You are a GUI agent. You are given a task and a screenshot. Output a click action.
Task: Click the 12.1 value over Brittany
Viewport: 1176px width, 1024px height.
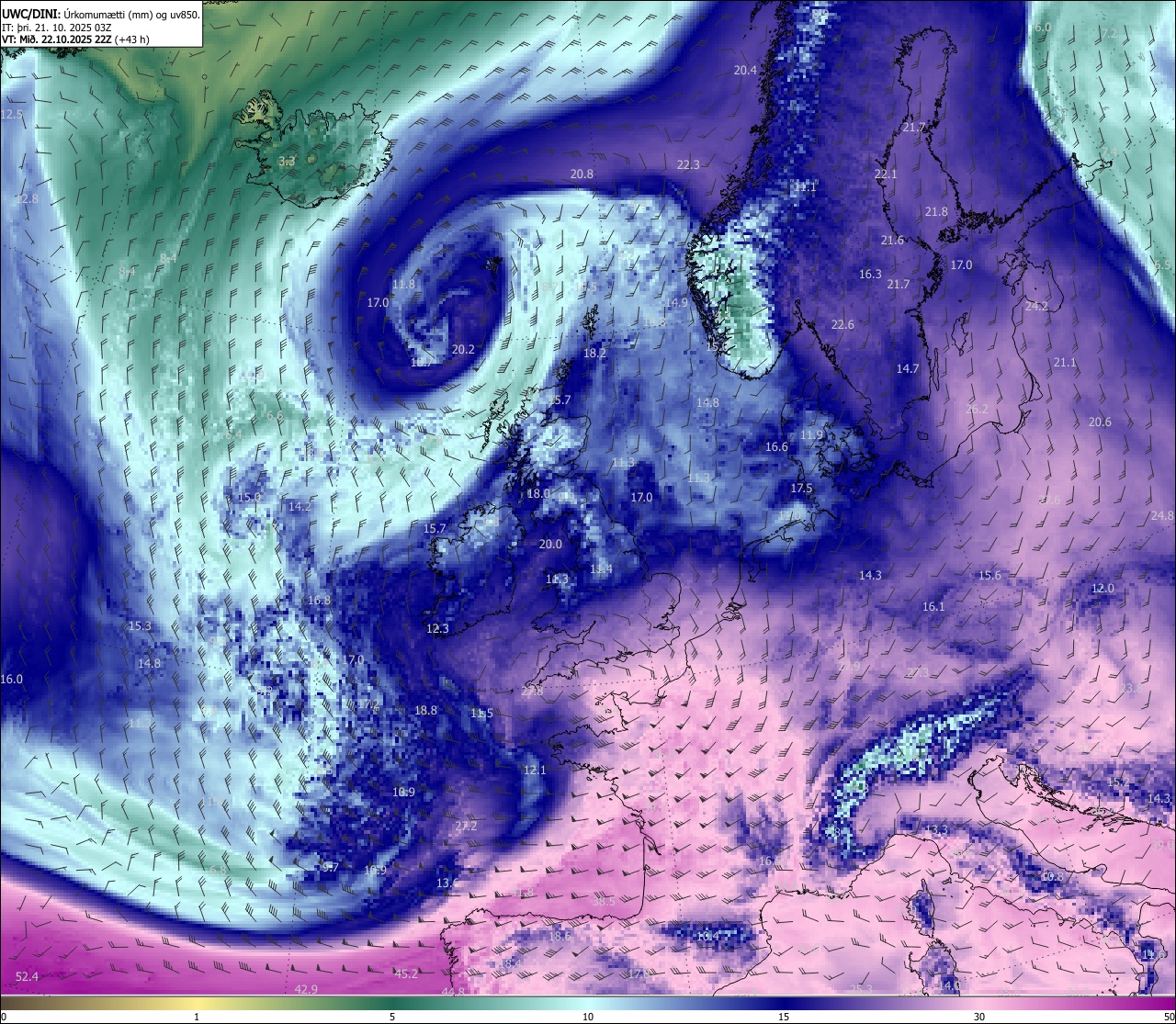pos(535,771)
